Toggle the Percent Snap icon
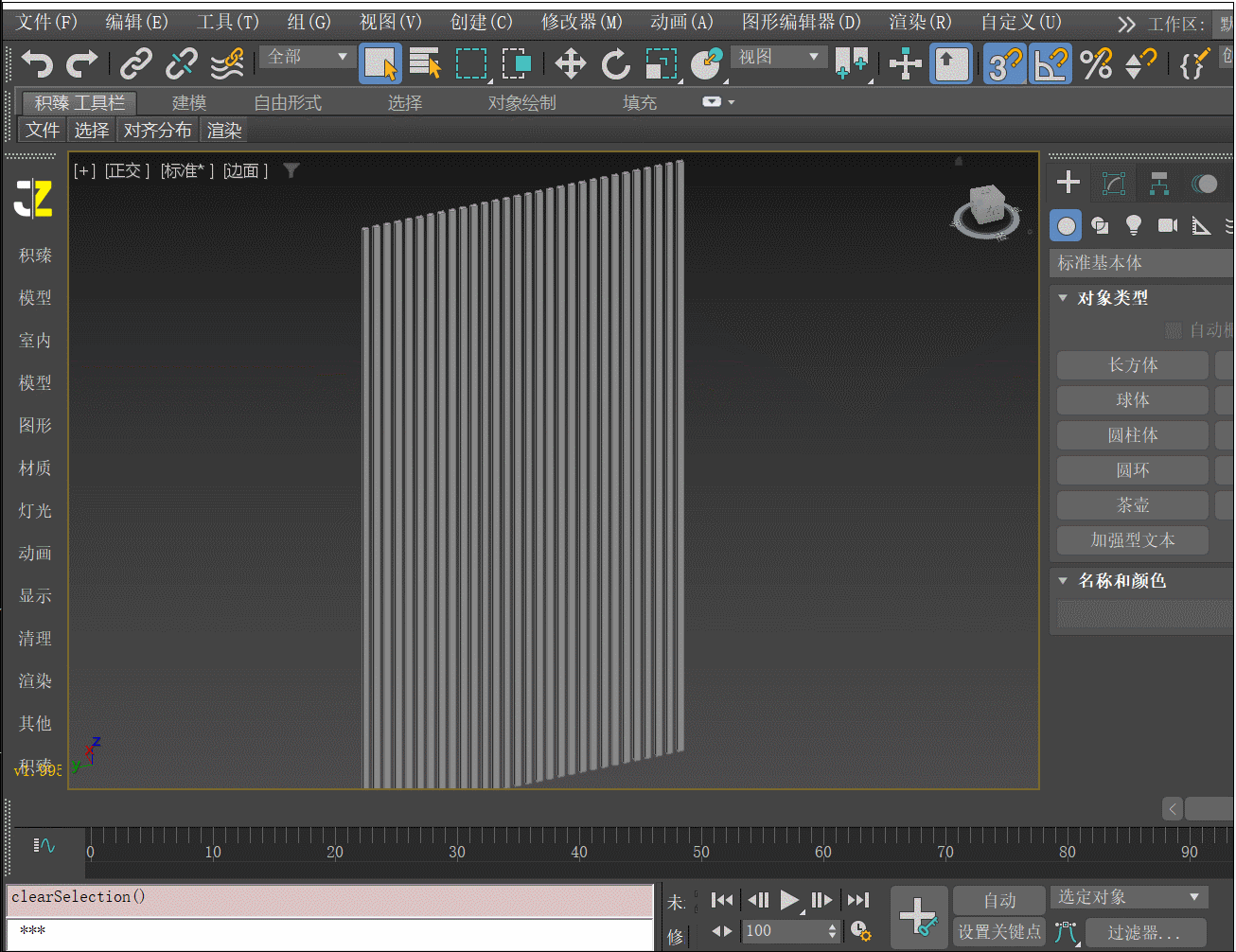The image size is (1236, 952). click(x=1096, y=64)
